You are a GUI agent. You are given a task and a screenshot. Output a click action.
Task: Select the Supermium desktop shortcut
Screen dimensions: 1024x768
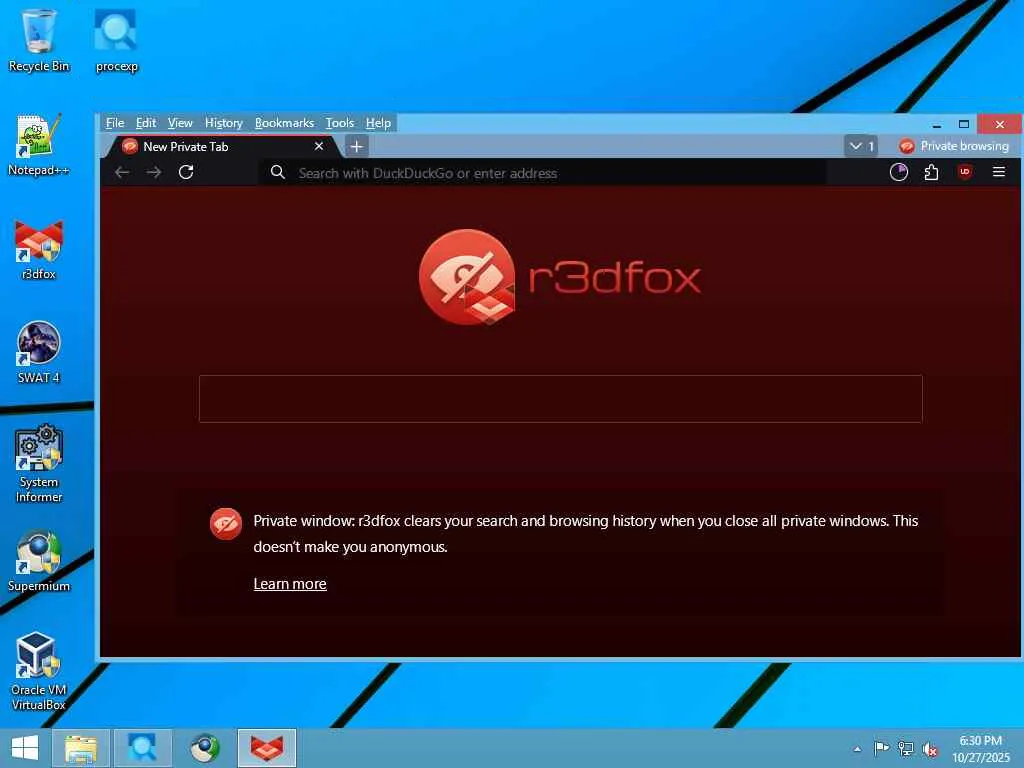tap(39, 562)
